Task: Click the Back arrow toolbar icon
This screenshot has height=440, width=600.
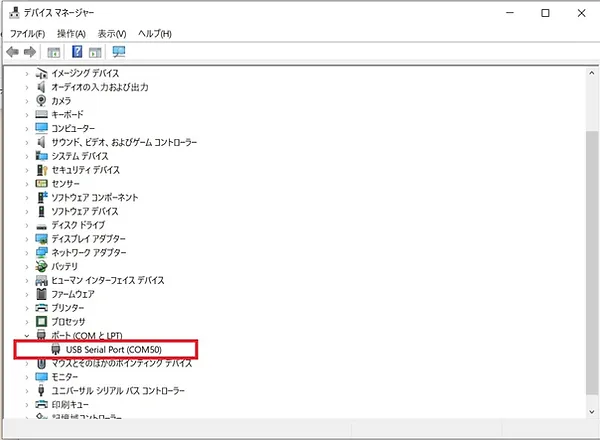Action: 13,52
